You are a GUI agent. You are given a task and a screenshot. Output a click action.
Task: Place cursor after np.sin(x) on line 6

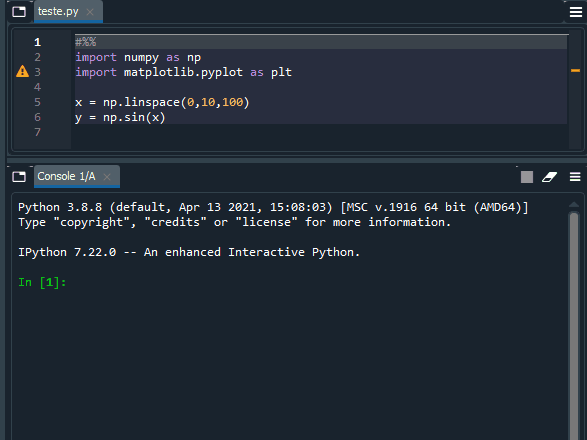coord(165,118)
